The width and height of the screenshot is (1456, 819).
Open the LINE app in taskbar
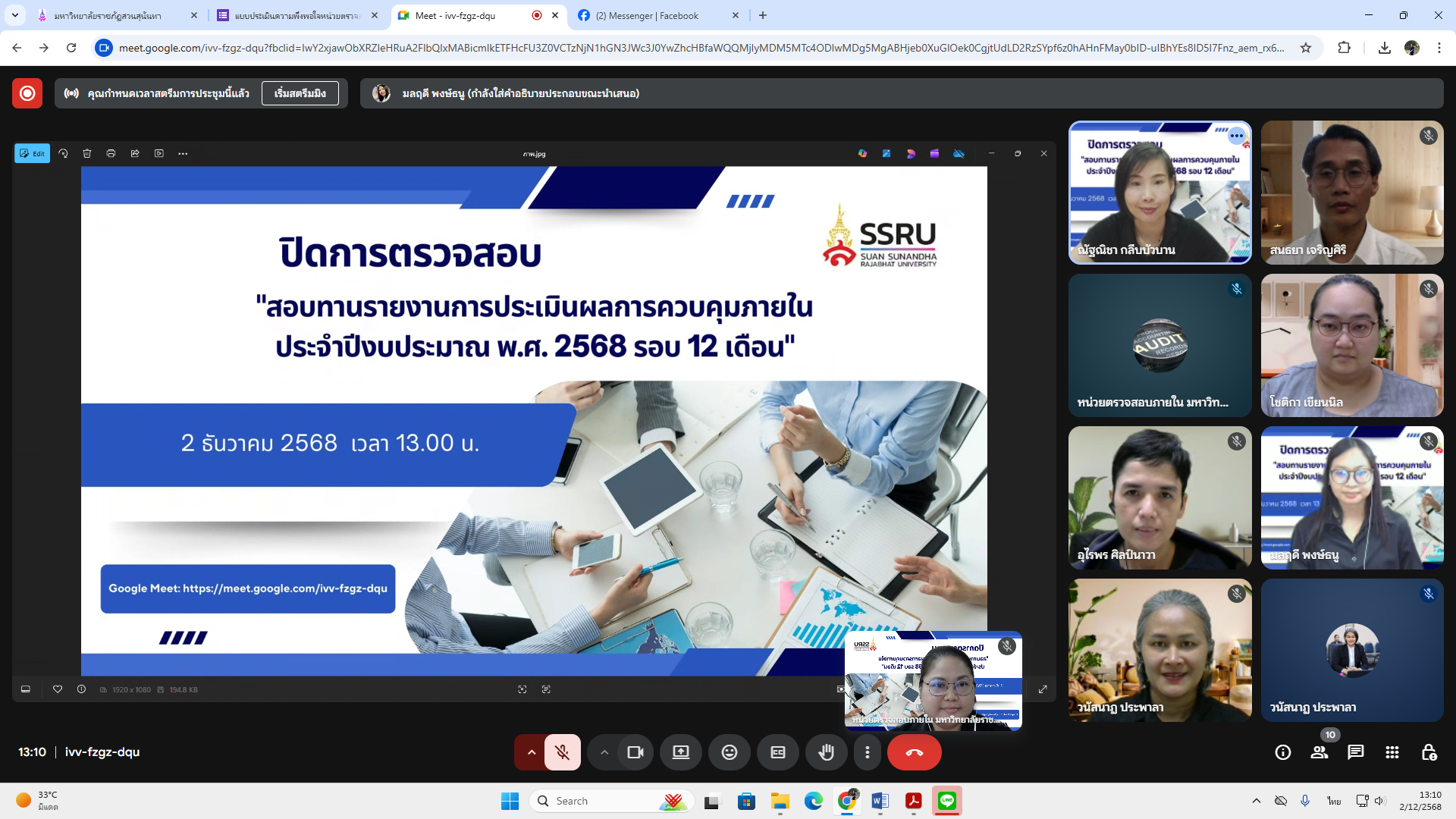point(946,801)
